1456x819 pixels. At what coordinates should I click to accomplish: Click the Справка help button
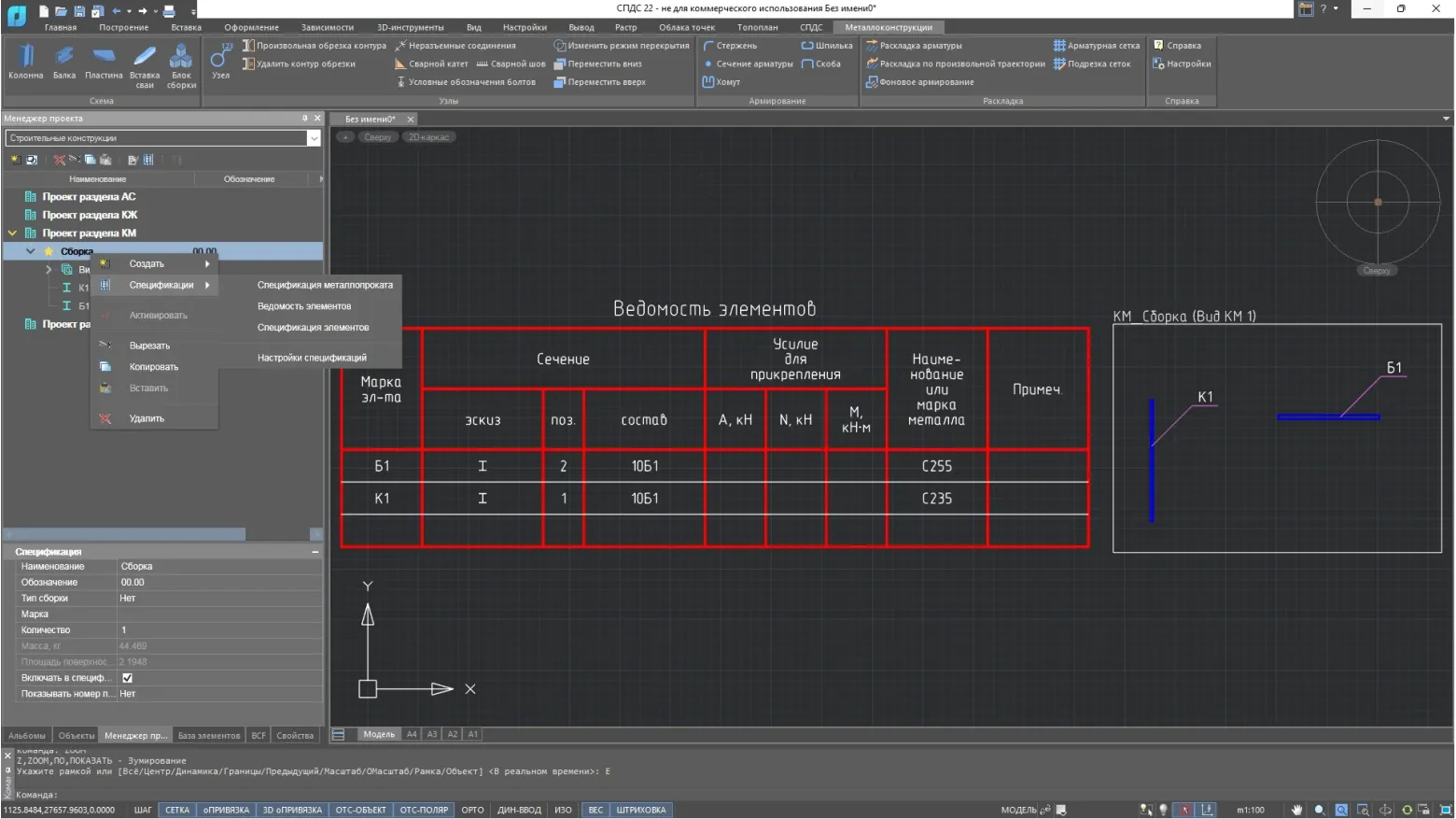(1177, 45)
